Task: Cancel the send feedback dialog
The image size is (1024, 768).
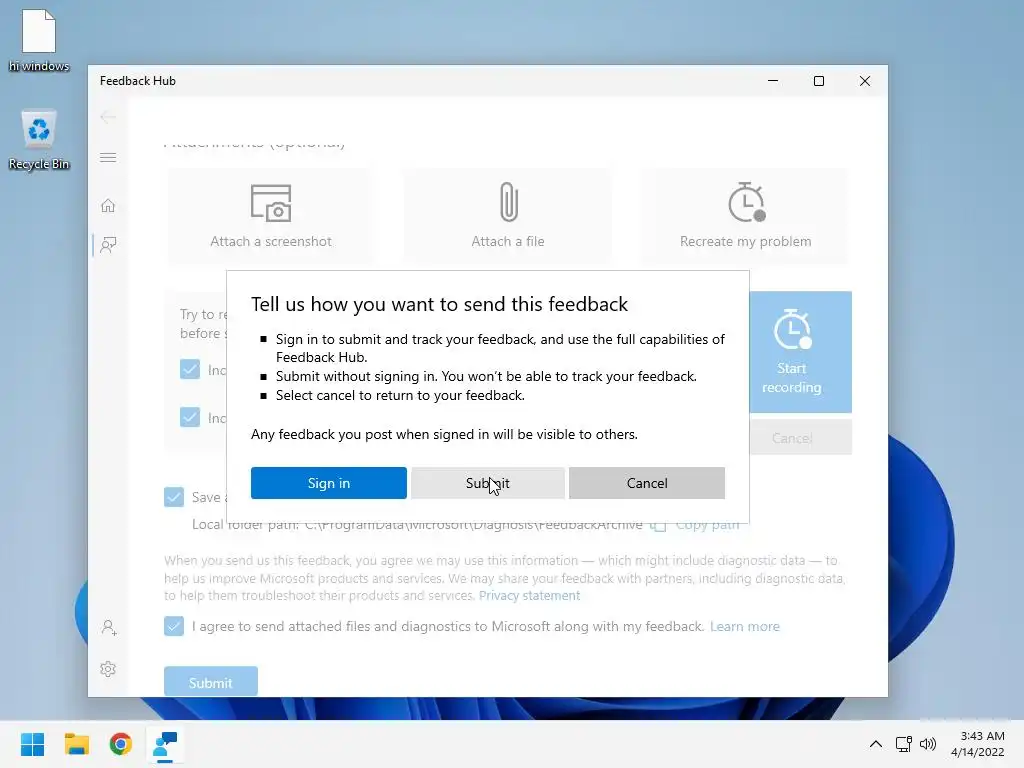Action: click(647, 483)
